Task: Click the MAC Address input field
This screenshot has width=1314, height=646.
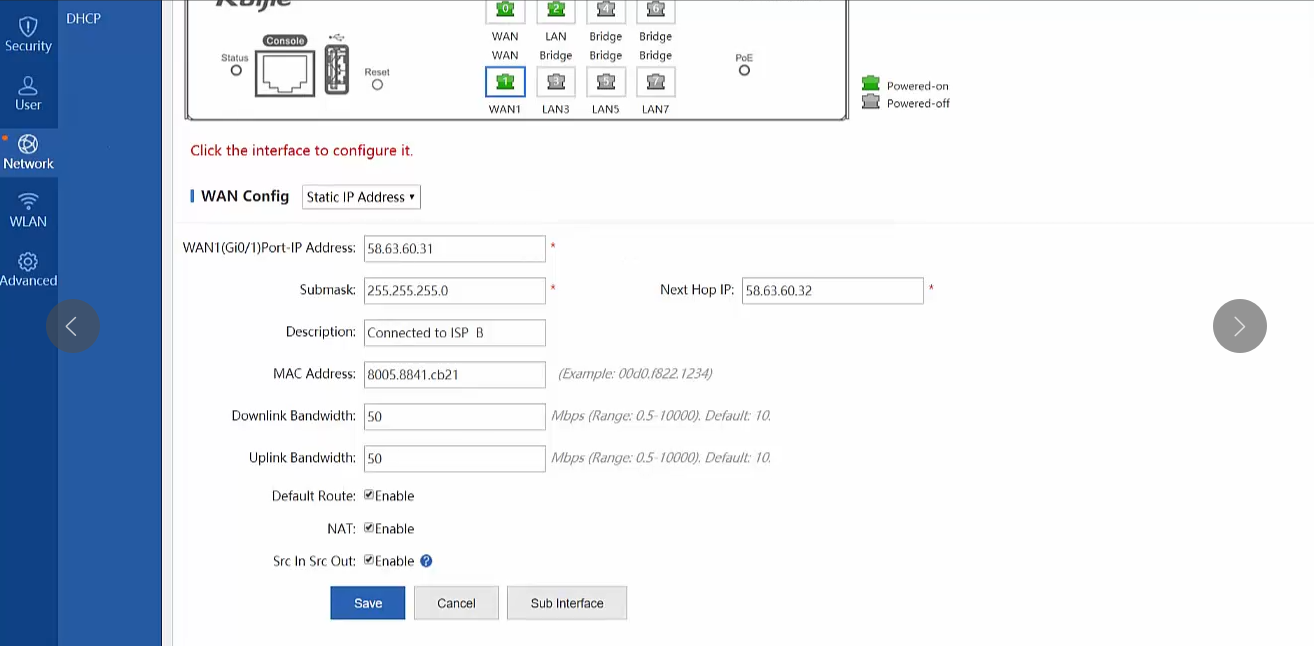Action: click(x=455, y=374)
